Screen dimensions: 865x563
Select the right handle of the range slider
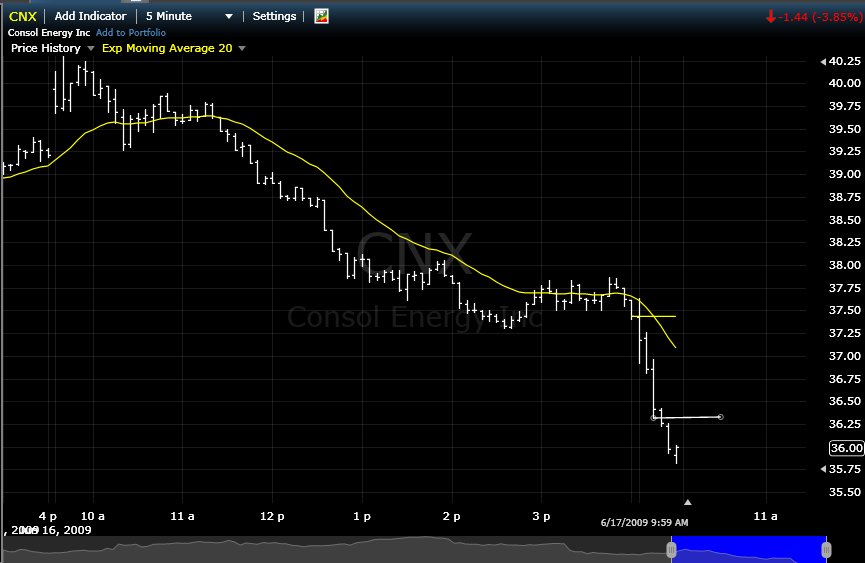point(826,550)
